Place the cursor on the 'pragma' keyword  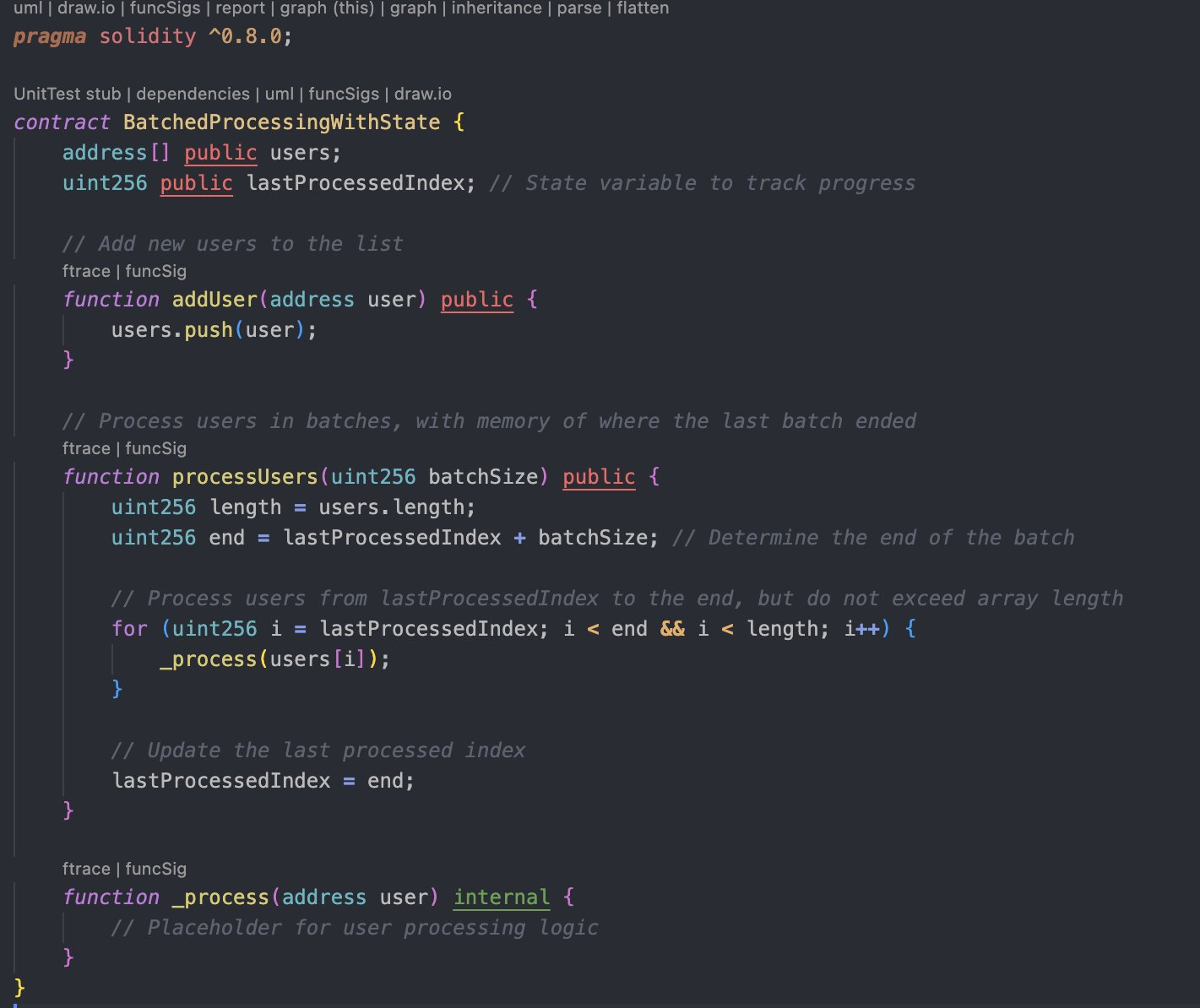pos(50,36)
